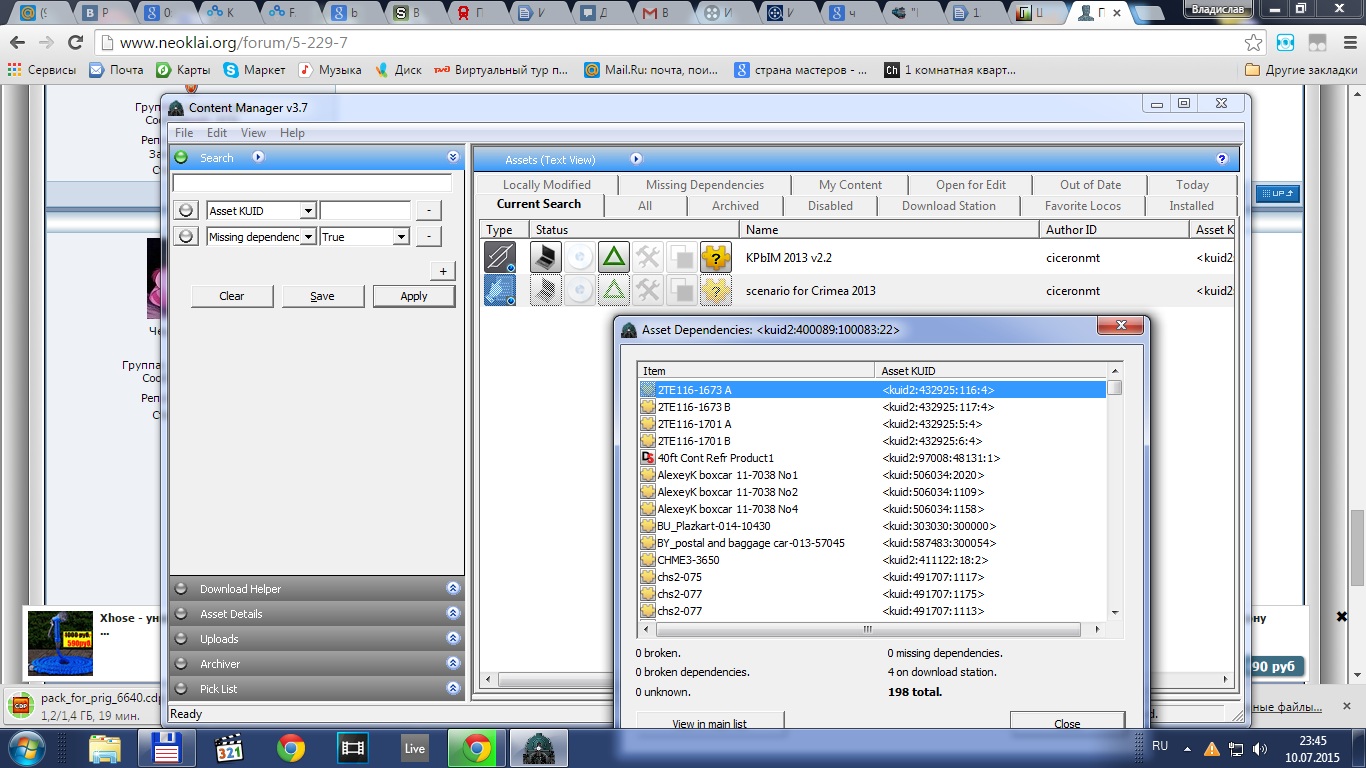Click the route type icon for KРЫМ 2013
Viewport: 1366px width, 768px height.
tap(500, 257)
